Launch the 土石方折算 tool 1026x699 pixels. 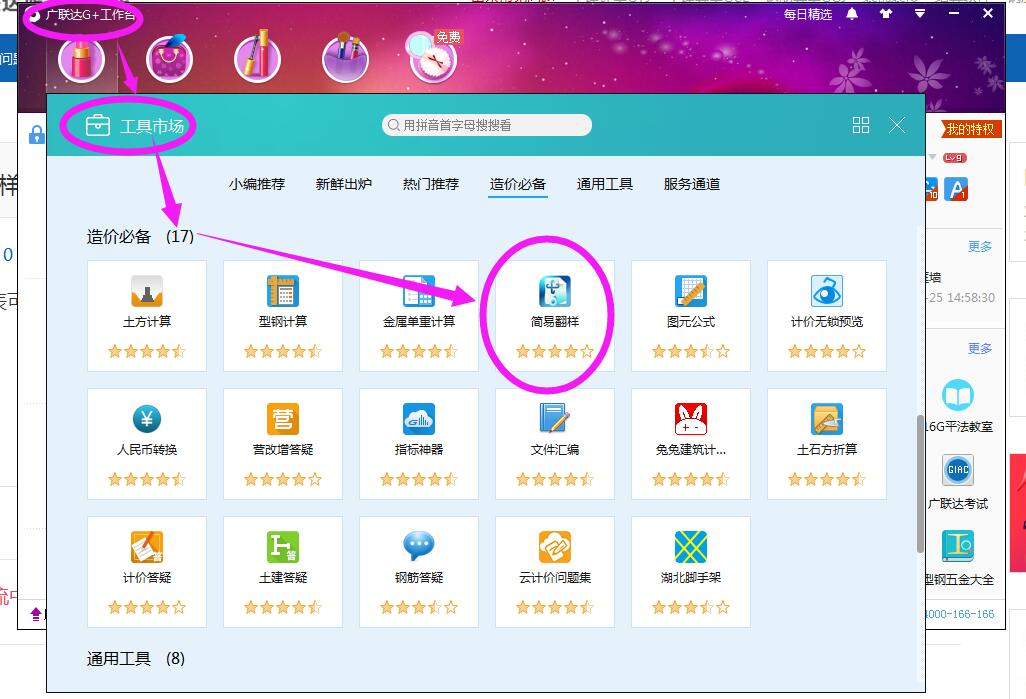point(827,444)
